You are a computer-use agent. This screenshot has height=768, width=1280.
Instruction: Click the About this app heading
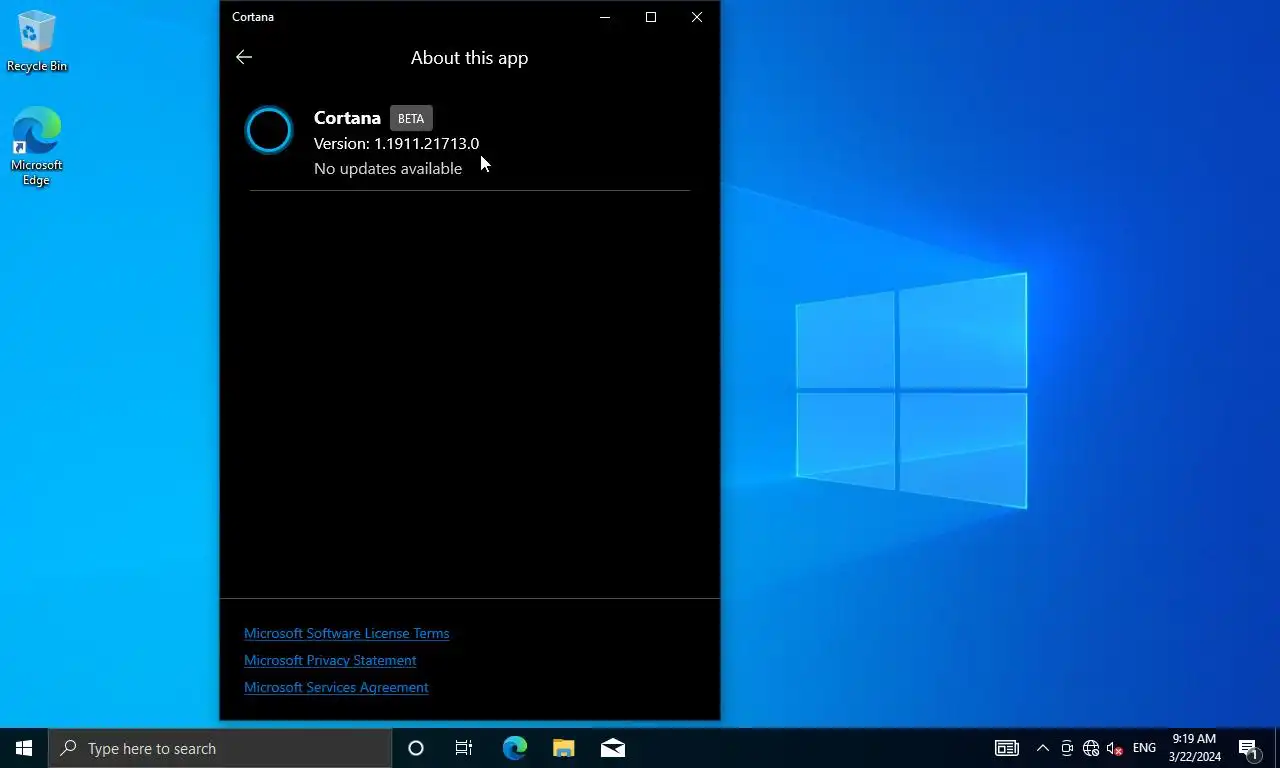point(469,57)
